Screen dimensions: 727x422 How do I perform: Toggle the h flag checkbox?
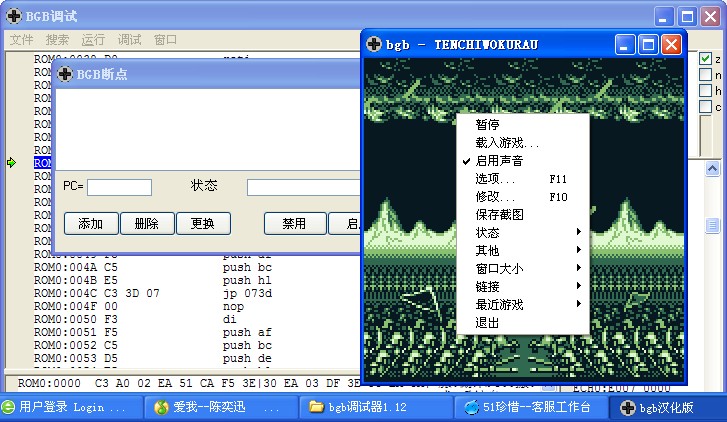(705, 90)
